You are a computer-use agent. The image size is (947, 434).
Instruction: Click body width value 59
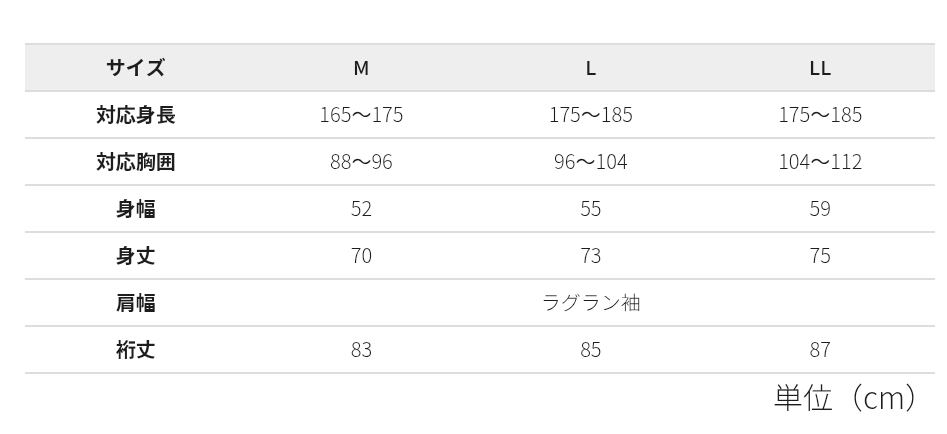(820, 209)
